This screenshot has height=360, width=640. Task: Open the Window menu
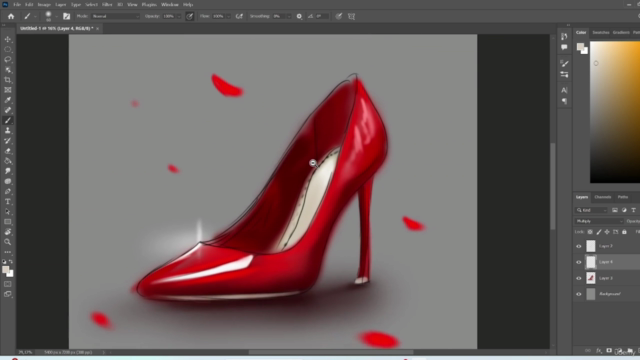pyautogui.click(x=170, y=4)
